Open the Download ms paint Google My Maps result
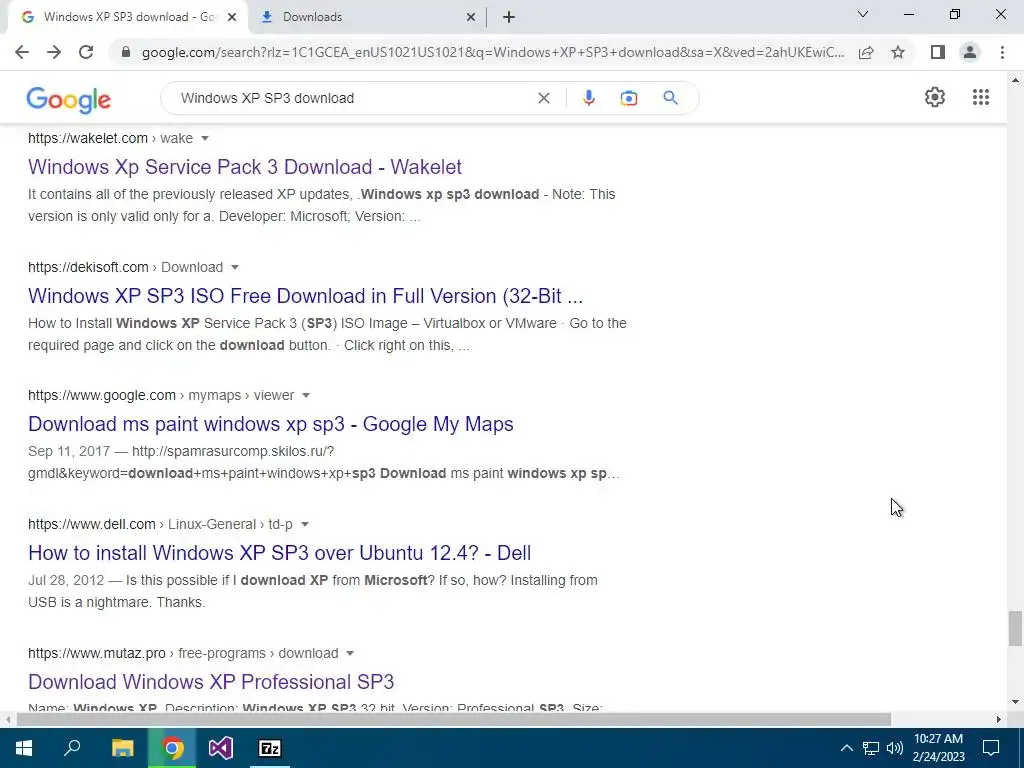This screenshot has width=1024, height=768. (x=270, y=424)
